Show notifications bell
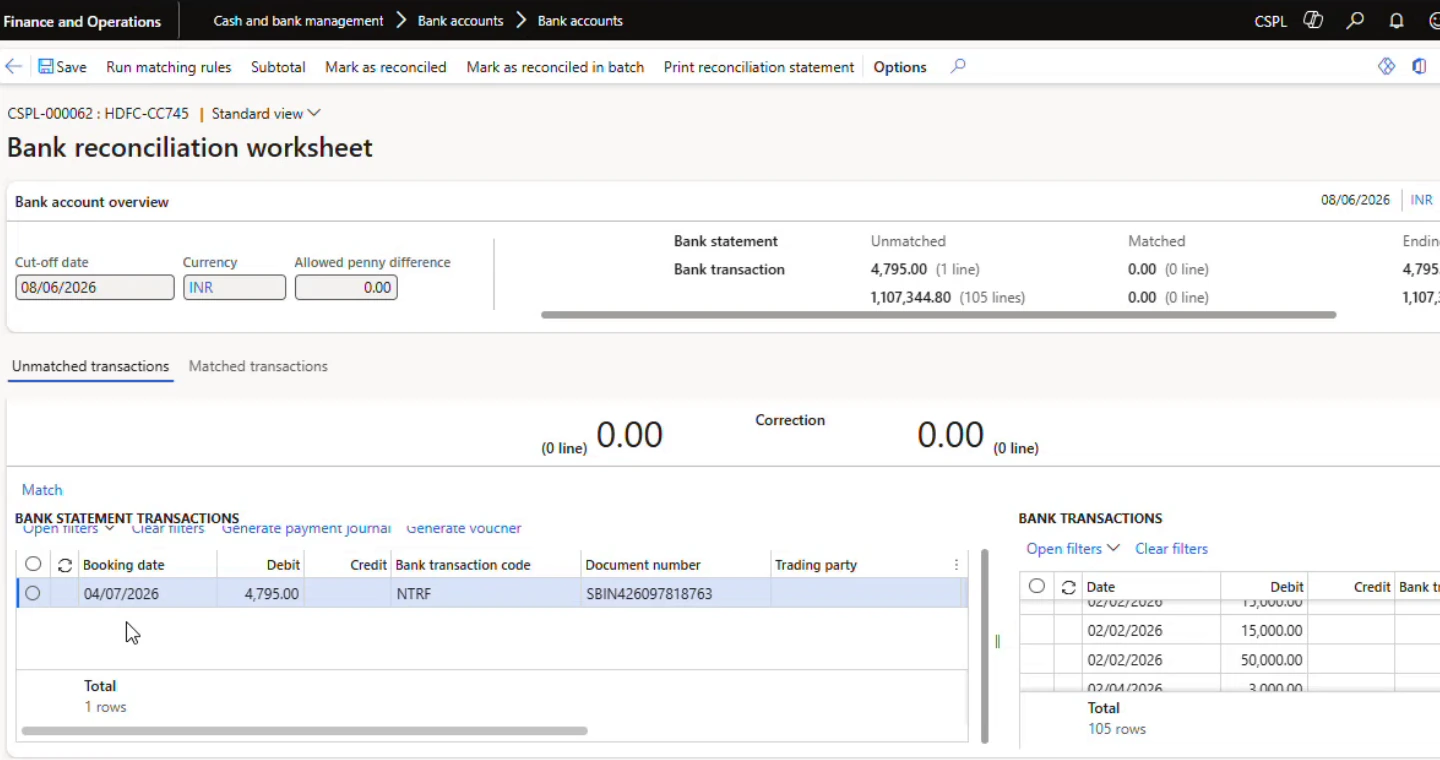Viewport: 1440px width, 760px height. (x=1397, y=20)
